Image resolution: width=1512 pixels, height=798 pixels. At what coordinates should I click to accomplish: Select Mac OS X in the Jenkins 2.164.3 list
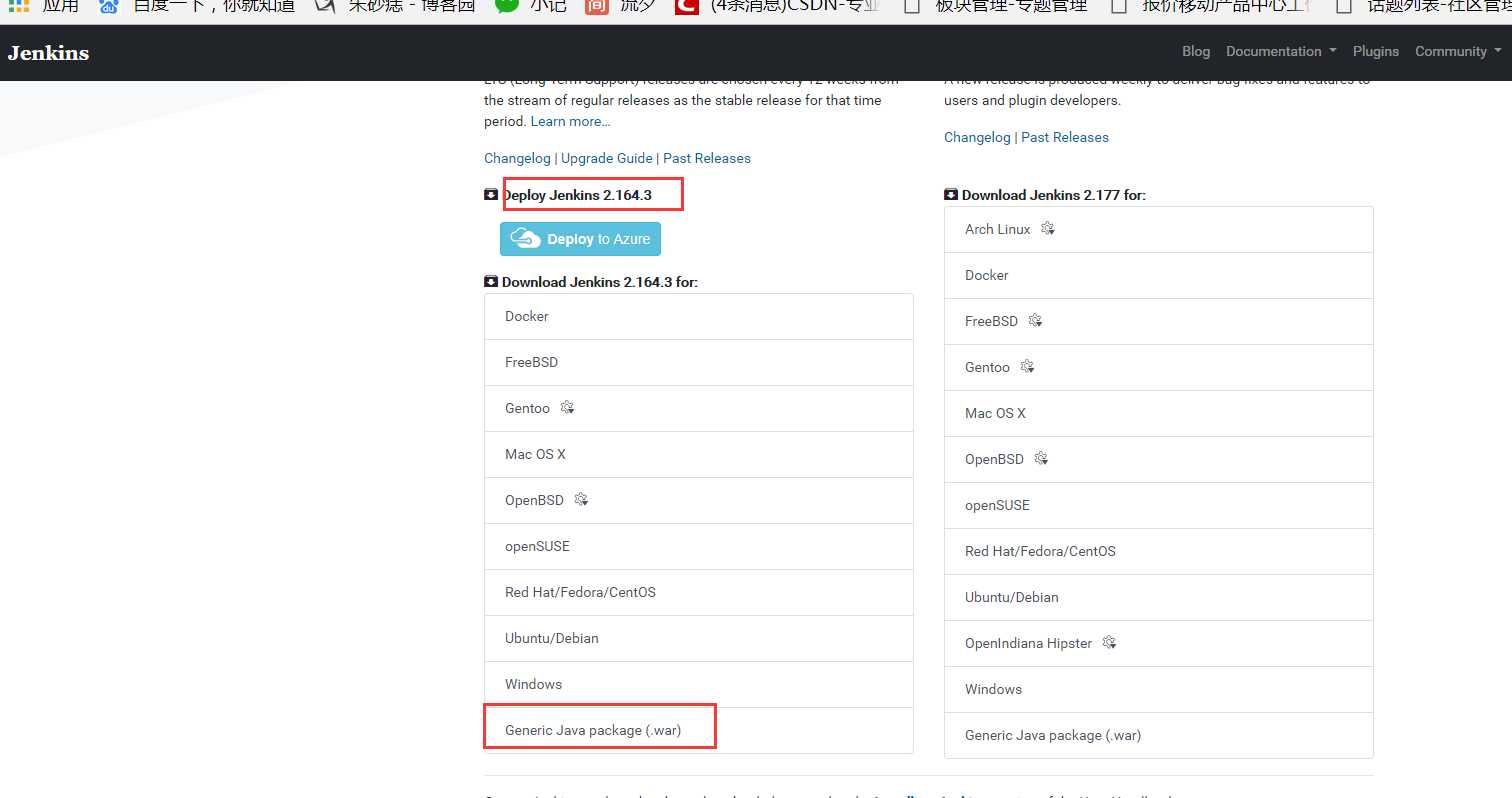click(x=699, y=454)
